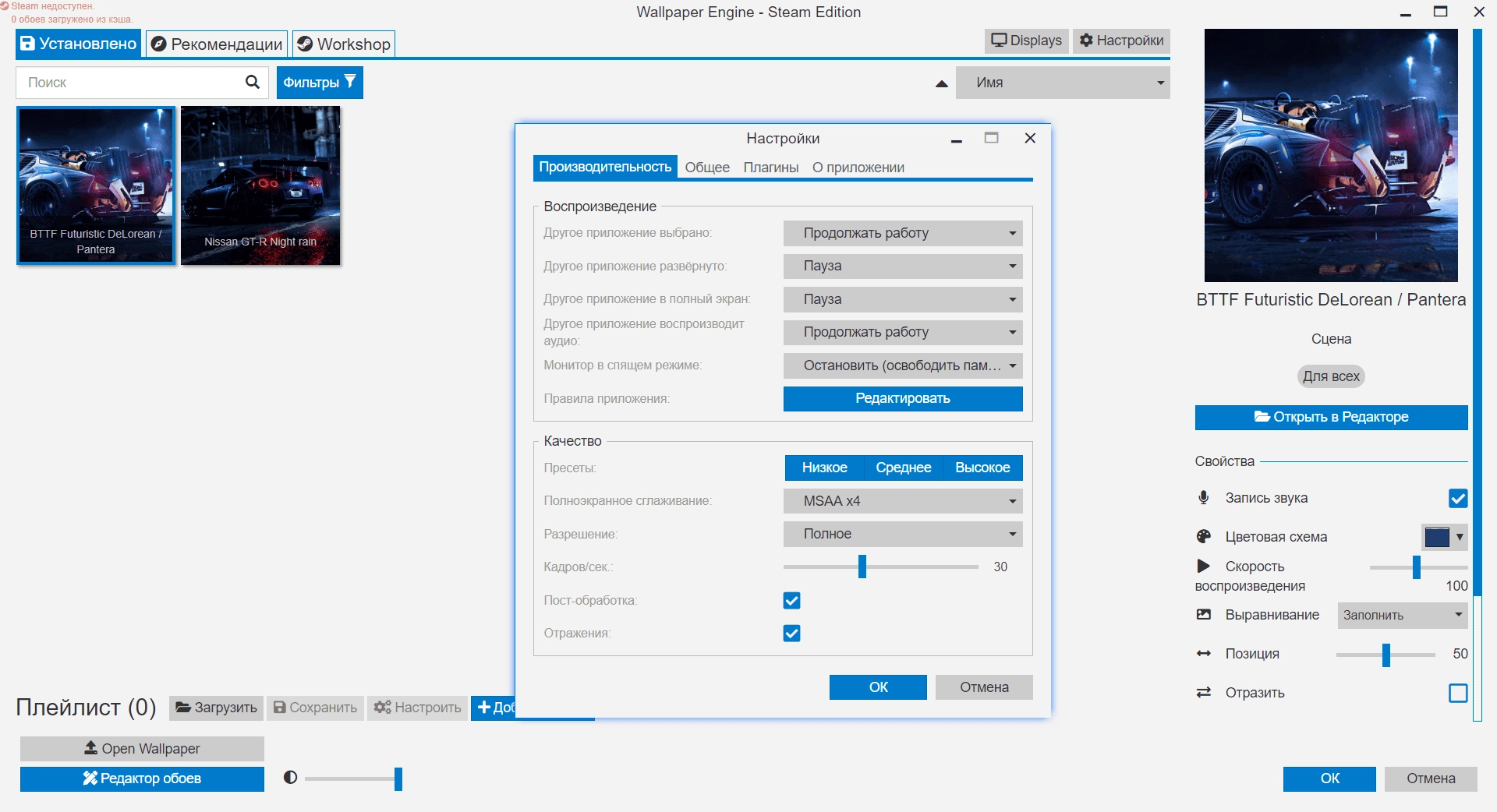Click the swap arrows icon beside Отразить
Image resolution: width=1497 pixels, height=812 pixels.
click(x=1204, y=692)
